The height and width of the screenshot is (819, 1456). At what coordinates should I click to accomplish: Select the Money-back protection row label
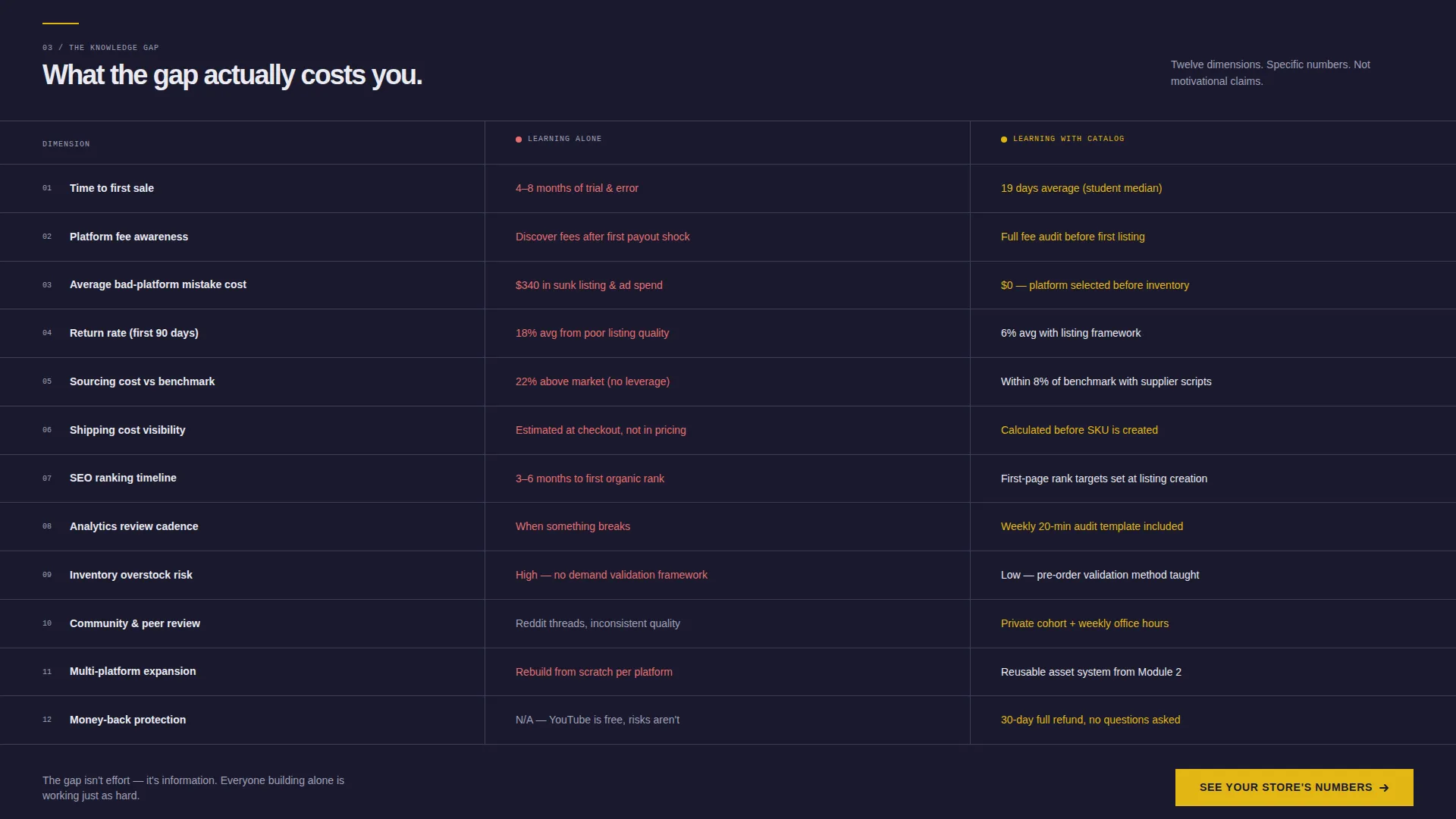127,720
